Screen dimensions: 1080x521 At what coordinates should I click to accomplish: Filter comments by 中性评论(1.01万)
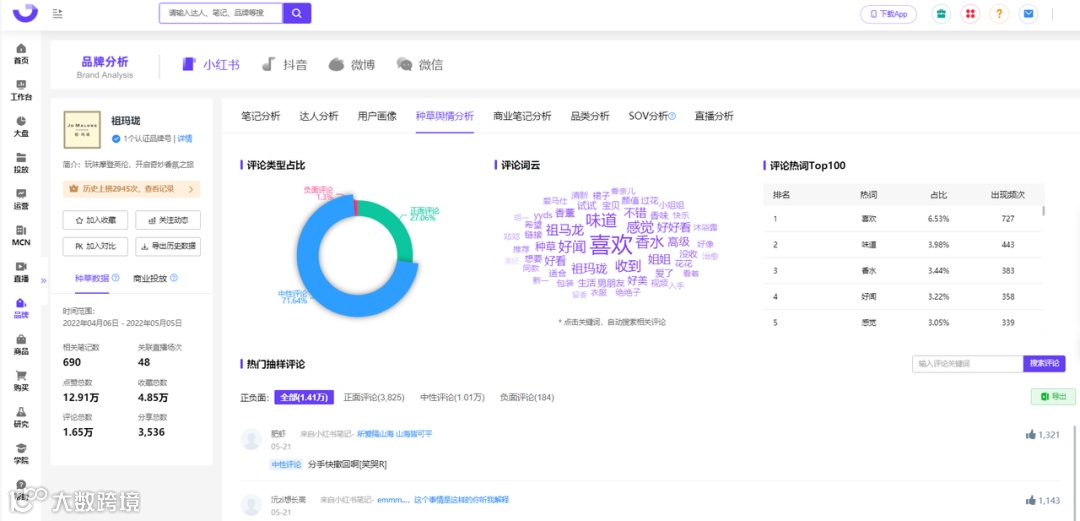tap(453, 398)
